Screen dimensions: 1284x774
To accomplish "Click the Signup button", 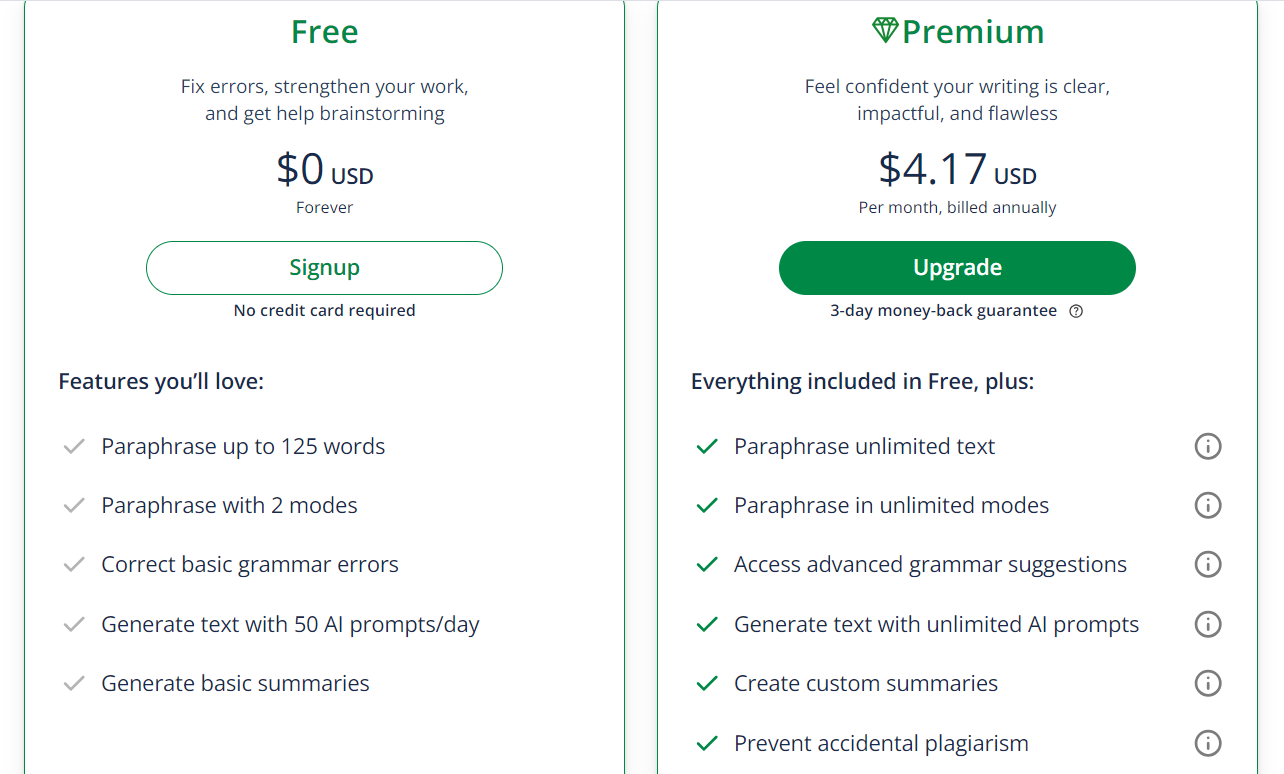I will 324,268.
